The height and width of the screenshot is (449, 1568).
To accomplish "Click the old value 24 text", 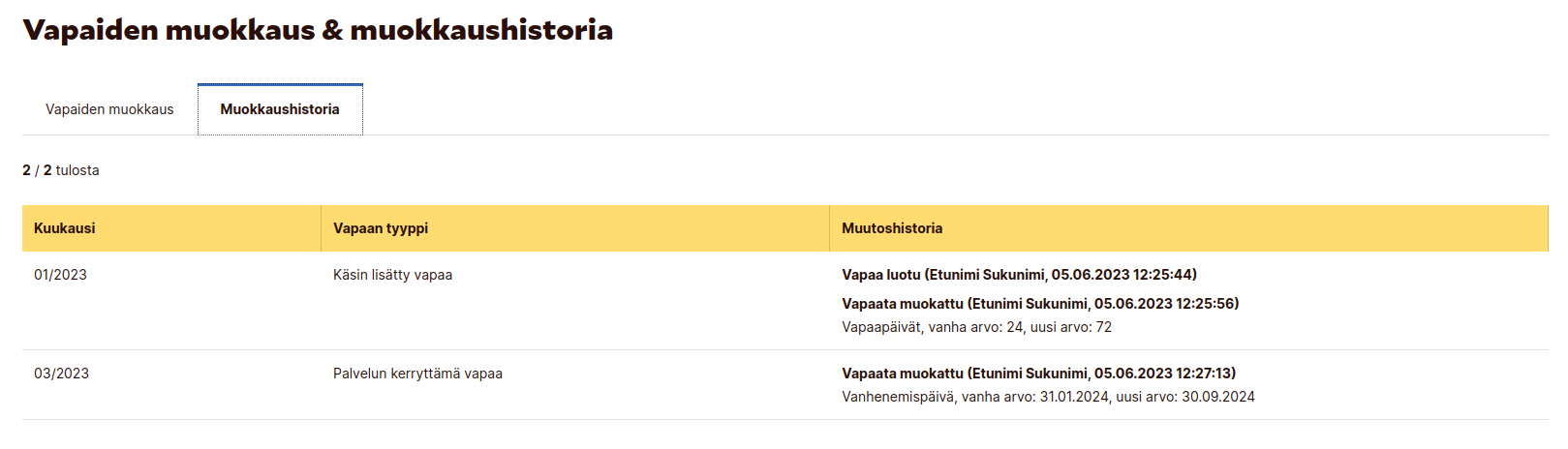I will [1015, 327].
